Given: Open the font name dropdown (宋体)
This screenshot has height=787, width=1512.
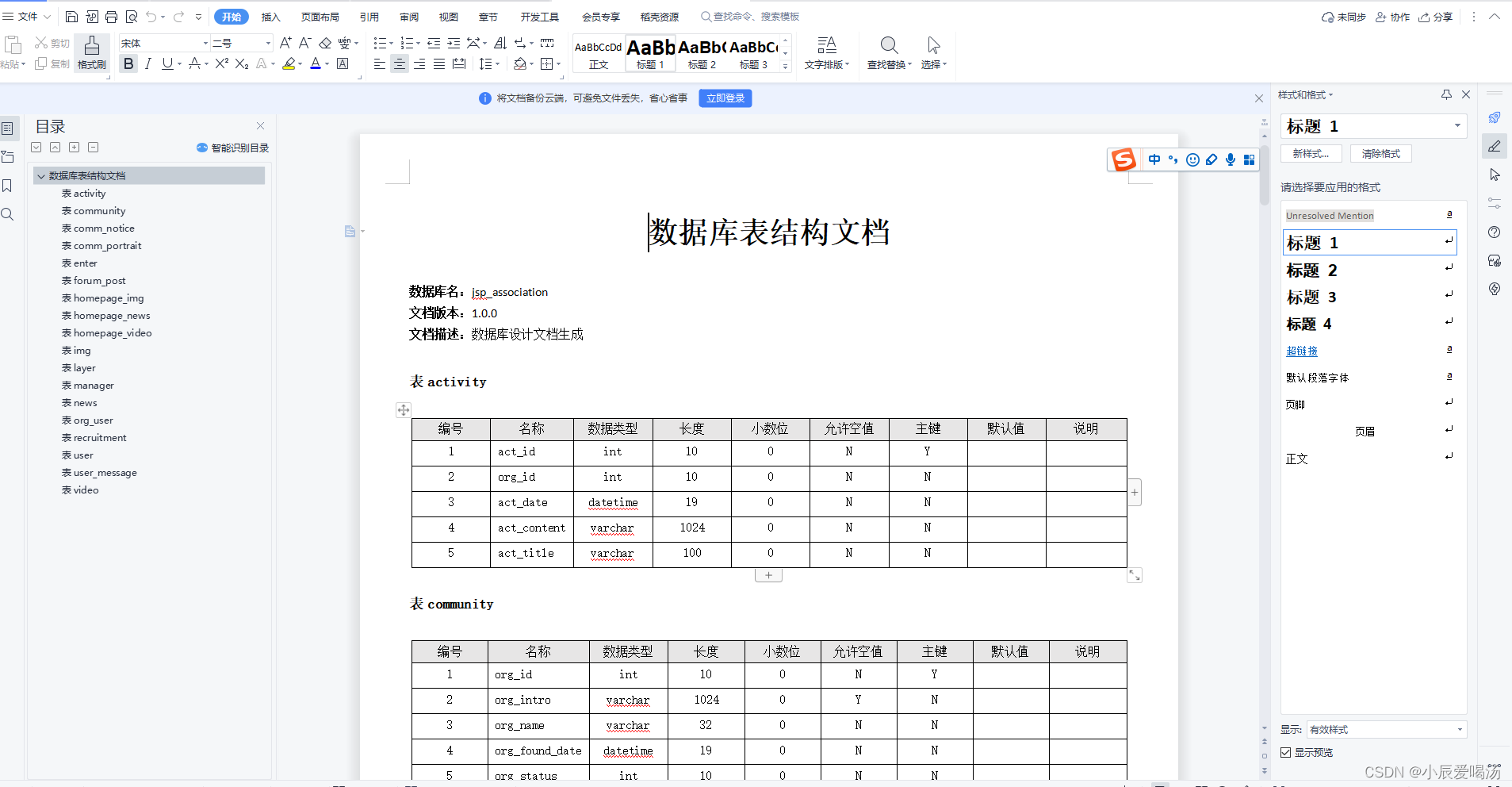Looking at the screenshot, I should coord(205,43).
